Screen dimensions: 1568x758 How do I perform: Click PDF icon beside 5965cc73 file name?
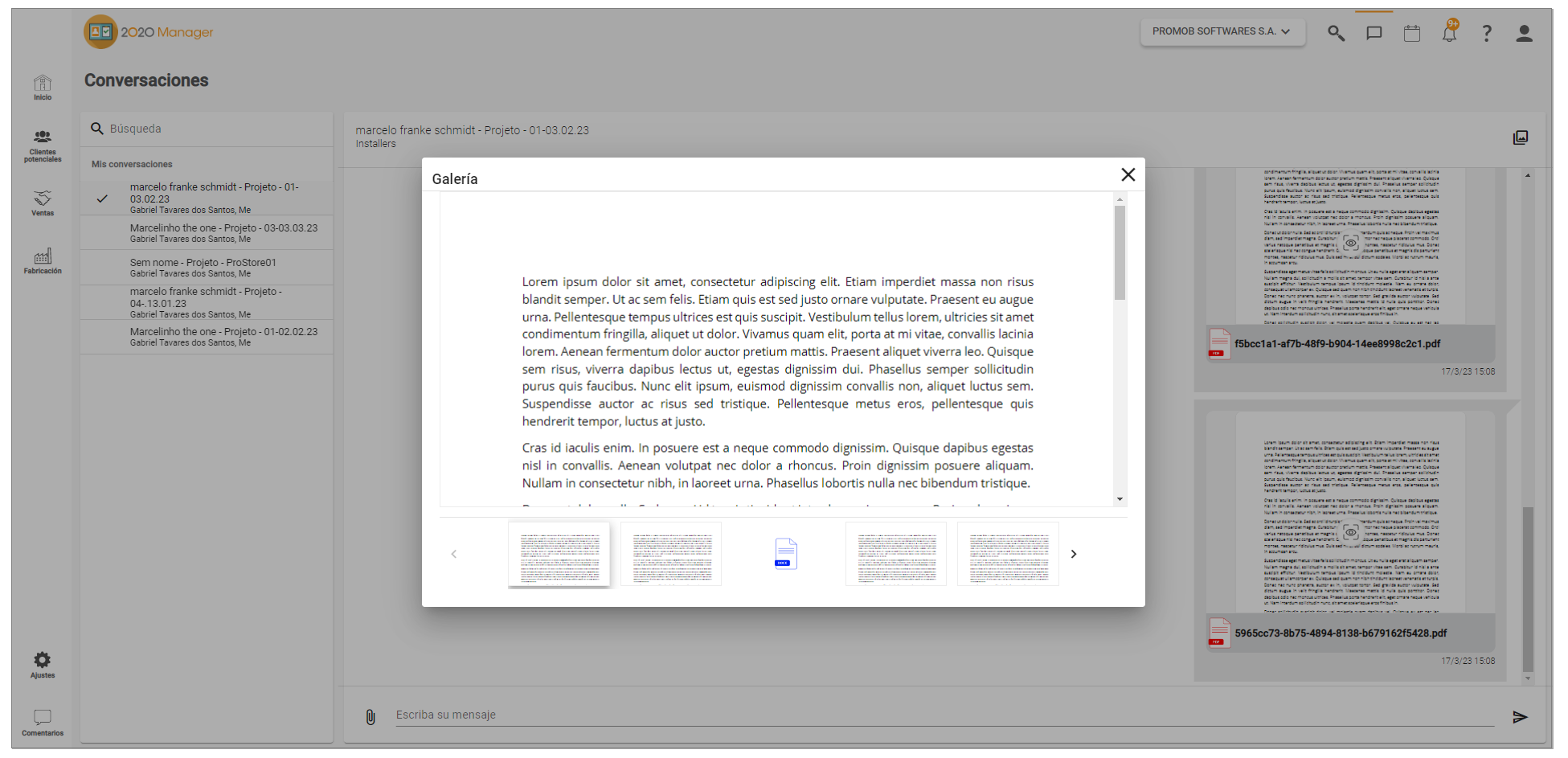point(1219,633)
